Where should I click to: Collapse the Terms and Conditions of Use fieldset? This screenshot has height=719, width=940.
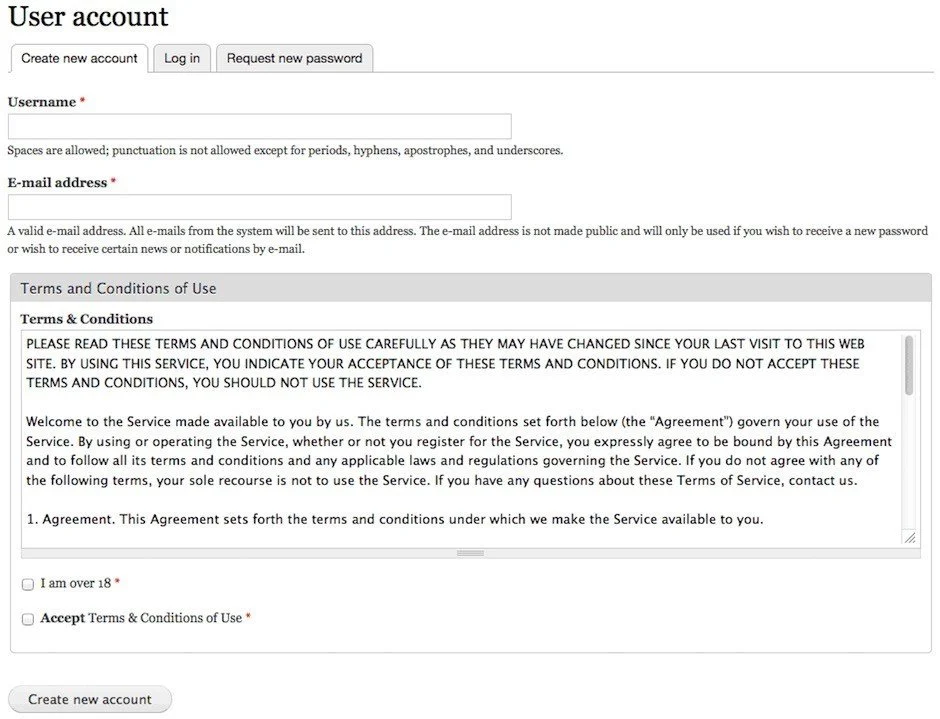[x=117, y=288]
